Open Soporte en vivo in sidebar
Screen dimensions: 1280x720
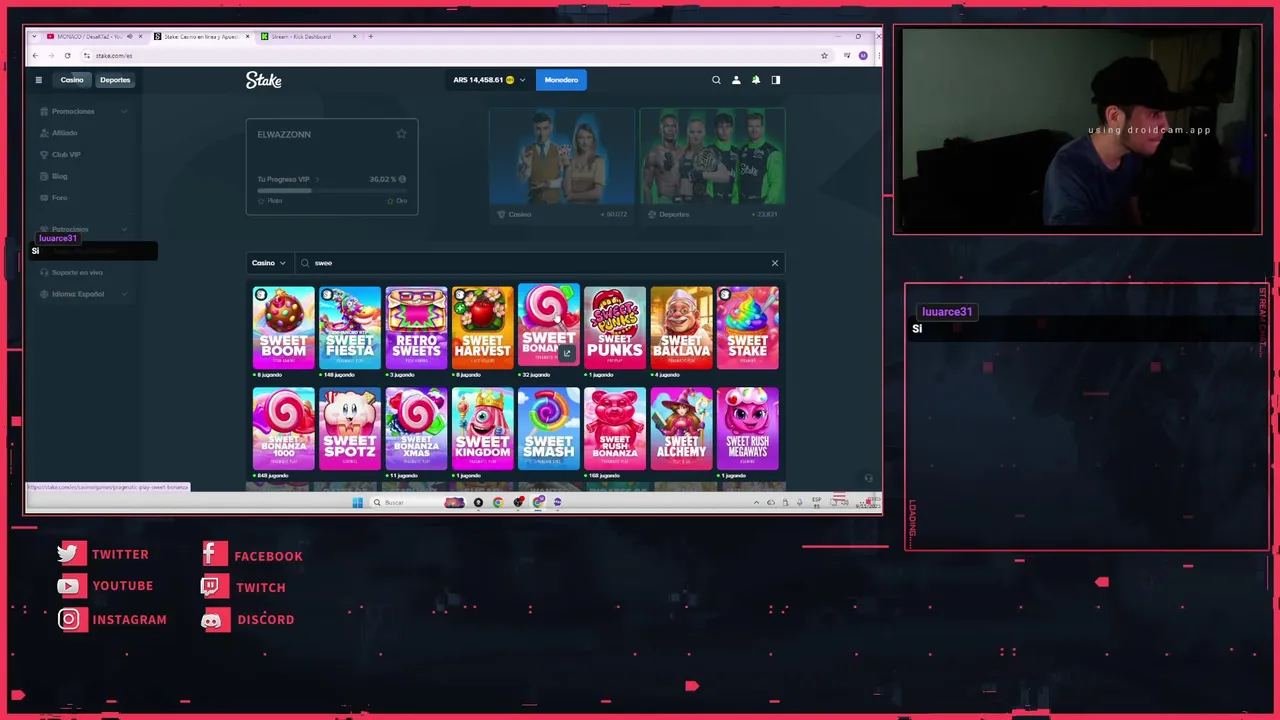[x=78, y=272]
